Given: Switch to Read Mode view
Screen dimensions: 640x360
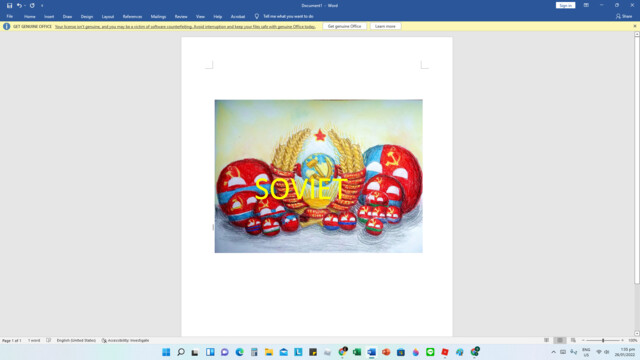Looking at the screenshot, I should pos(547,340).
